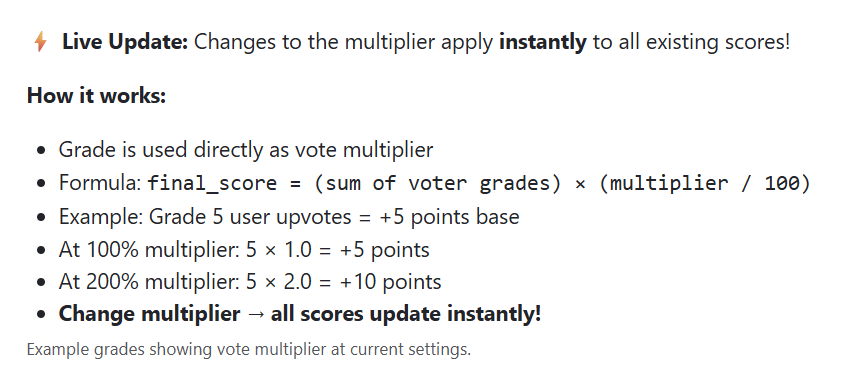This screenshot has height=376, width=864.
Task: Click the "At 100% multiplier" line
Action: coord(244,250)
